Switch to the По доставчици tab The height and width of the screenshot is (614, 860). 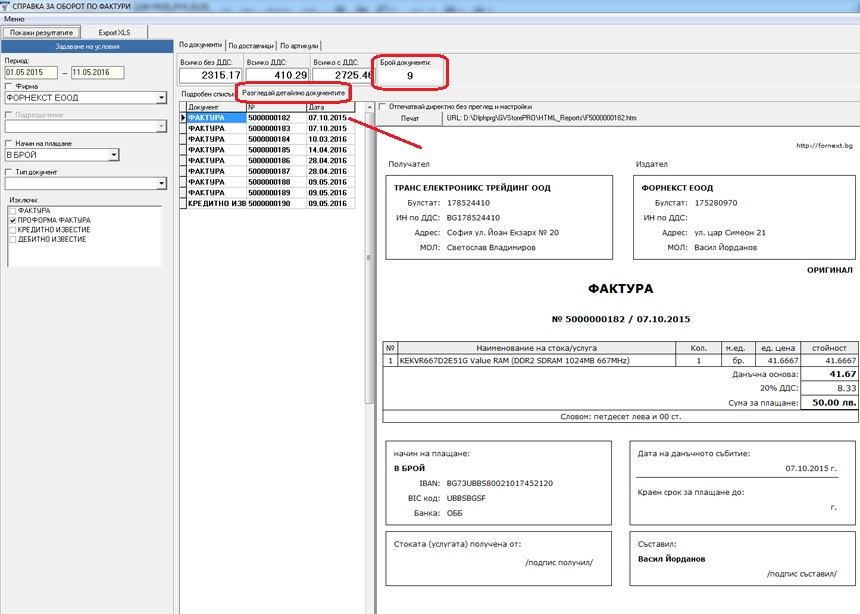tap(251, 46)
